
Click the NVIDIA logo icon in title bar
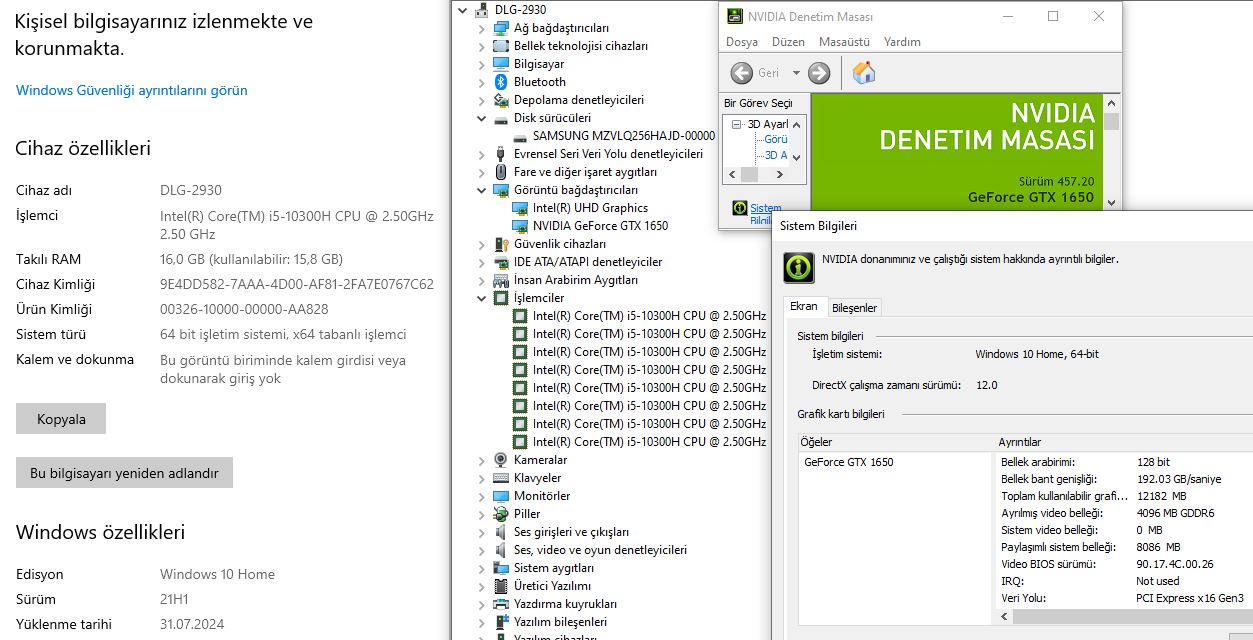(735, 16)
